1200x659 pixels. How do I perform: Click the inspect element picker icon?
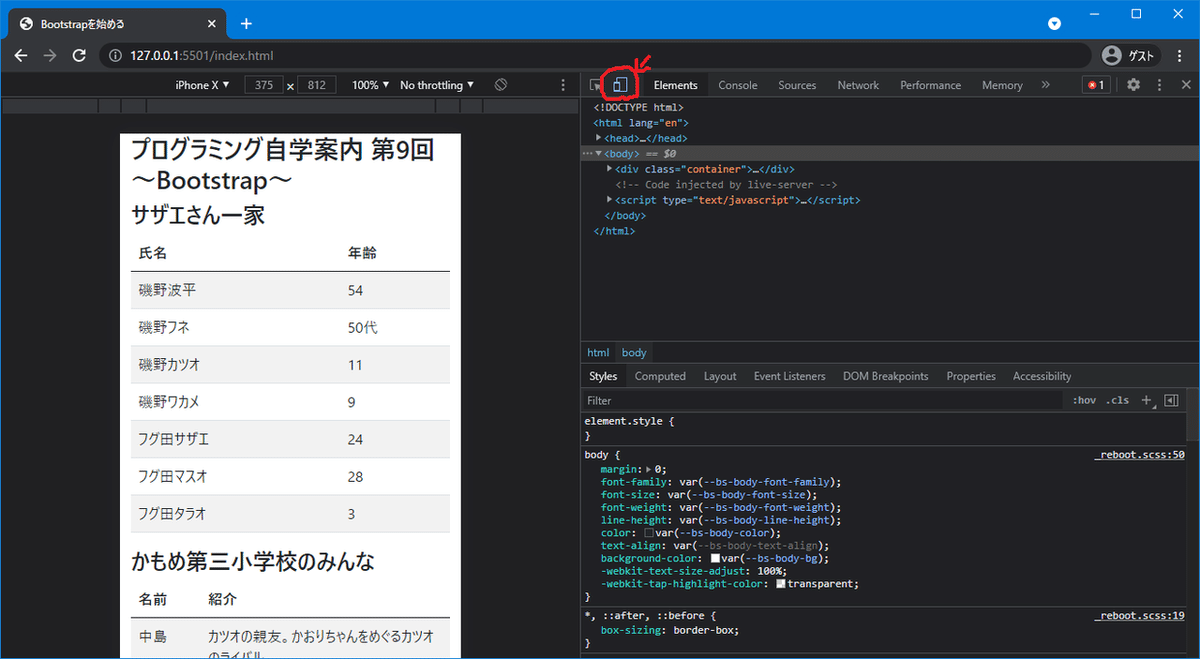(596, 85)
